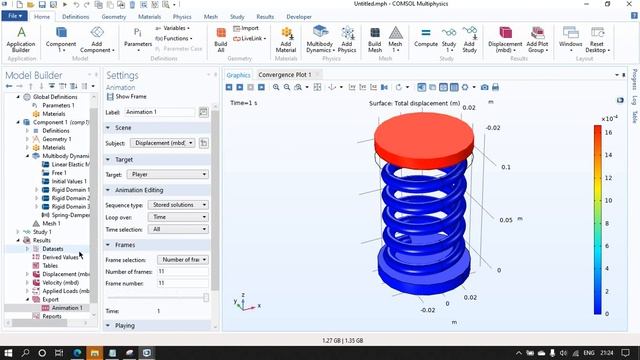
Task: Switch to the Developer ribbon tab
Action: point(299,17)
